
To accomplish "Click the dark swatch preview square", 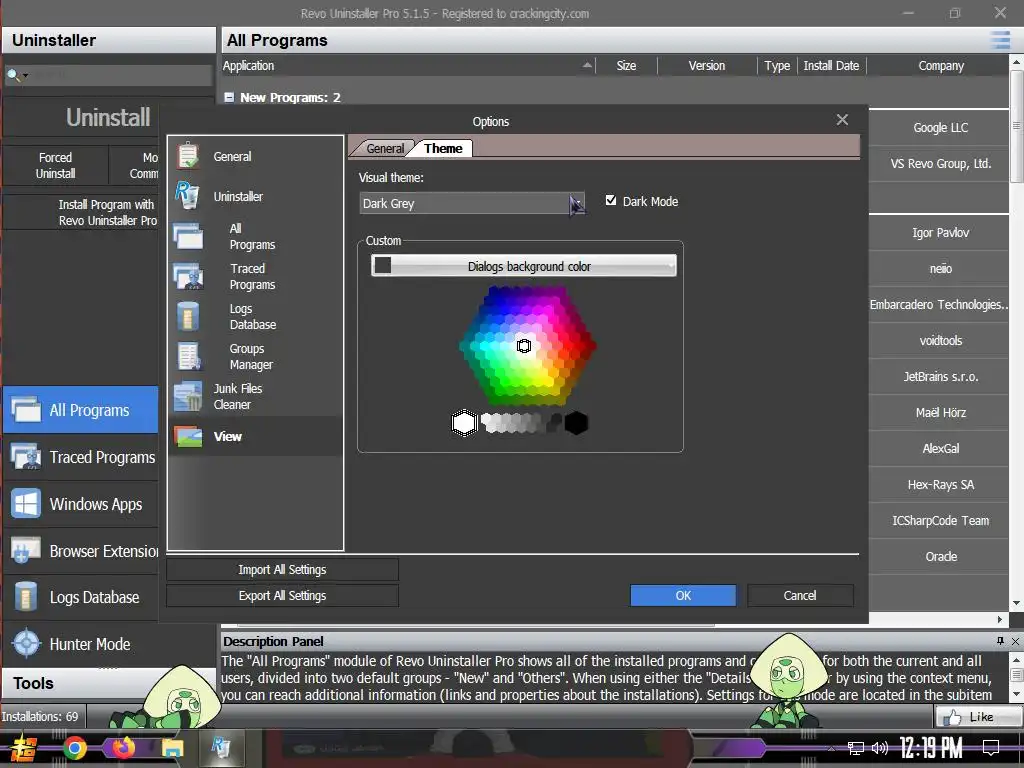I will (x=383, y=265).
